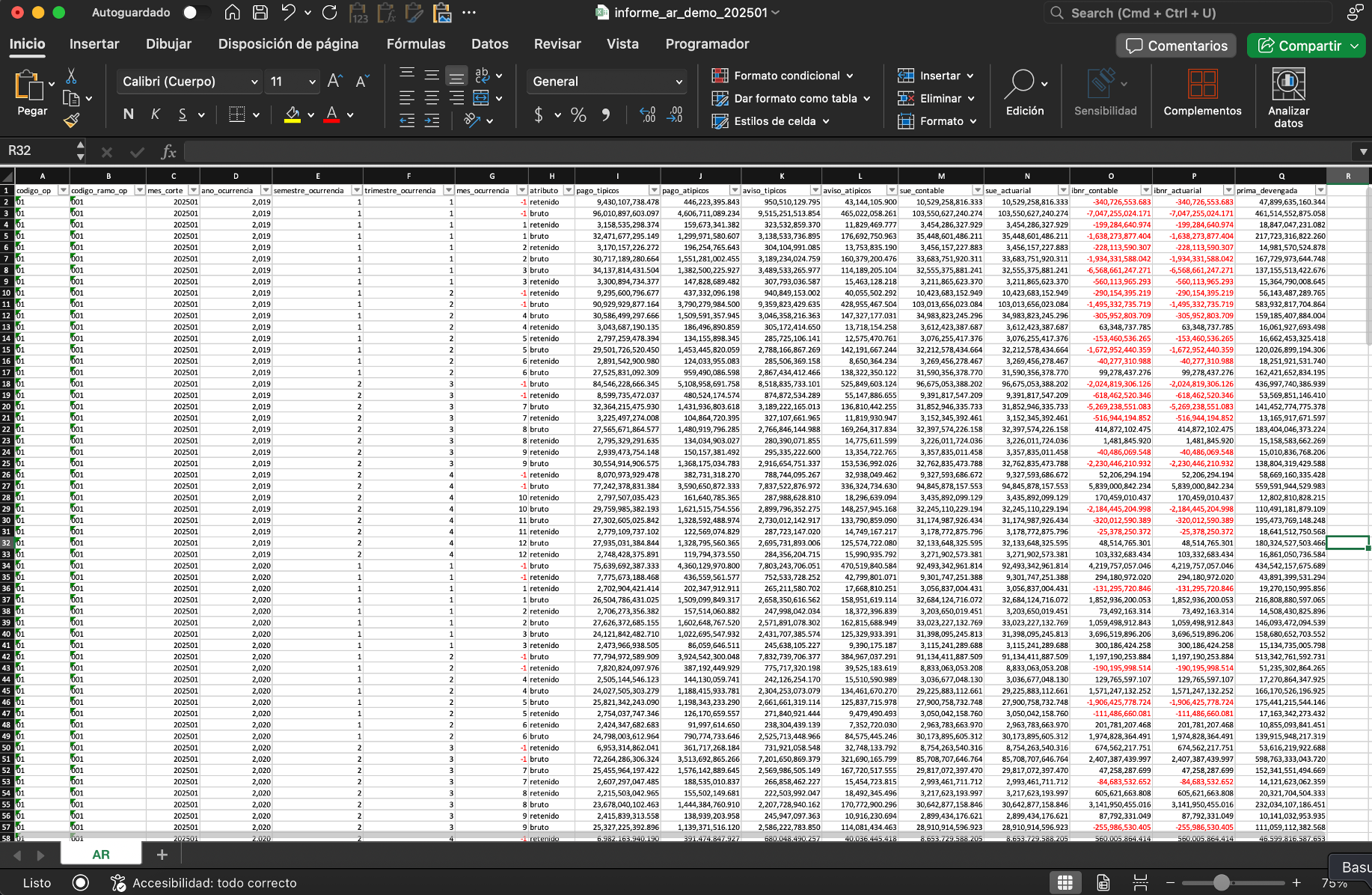
Task: Click zoom in plus button
Action: coord(1296,883)
